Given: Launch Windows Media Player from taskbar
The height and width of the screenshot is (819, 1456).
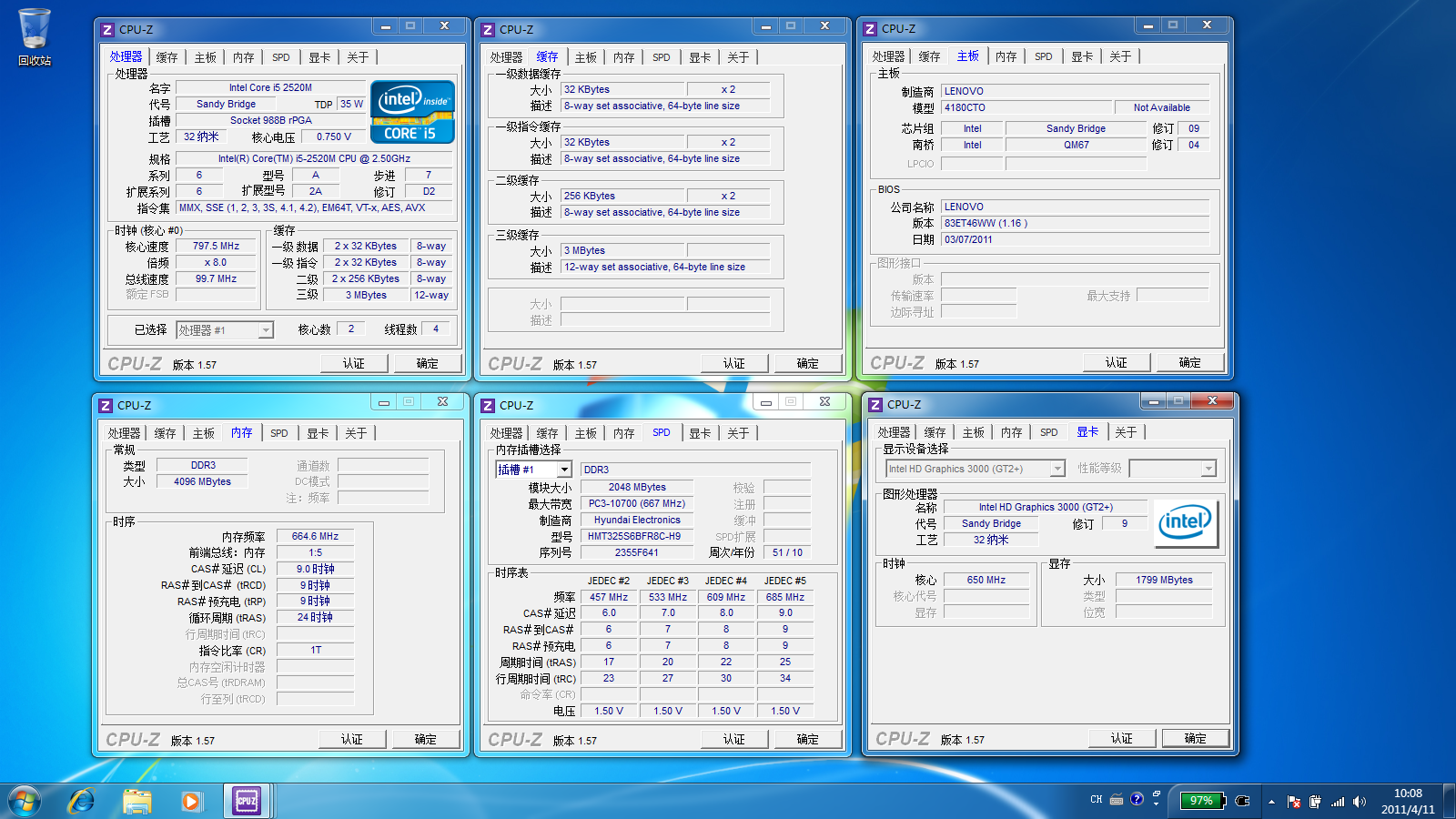Looking at the screenshot, I should tap(190, 802).
